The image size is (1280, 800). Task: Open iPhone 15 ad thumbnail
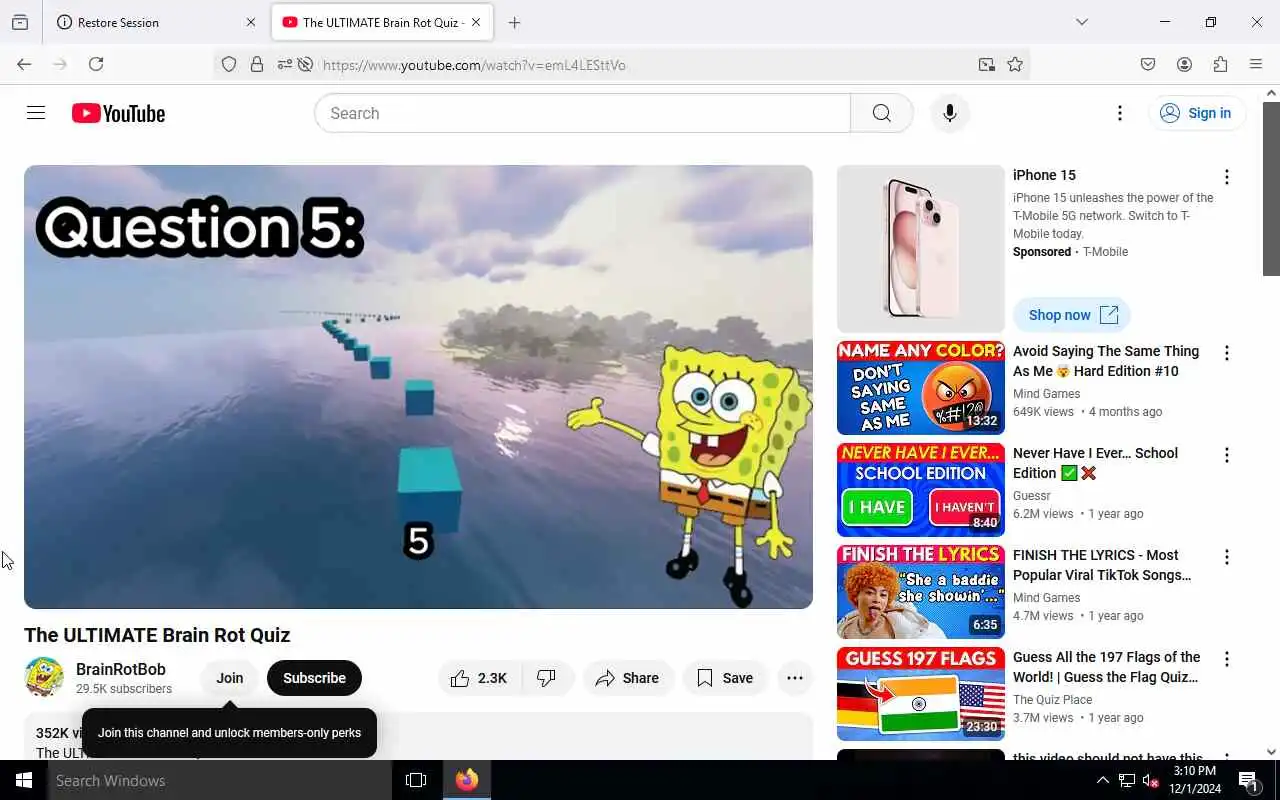[x=921, y=249]
